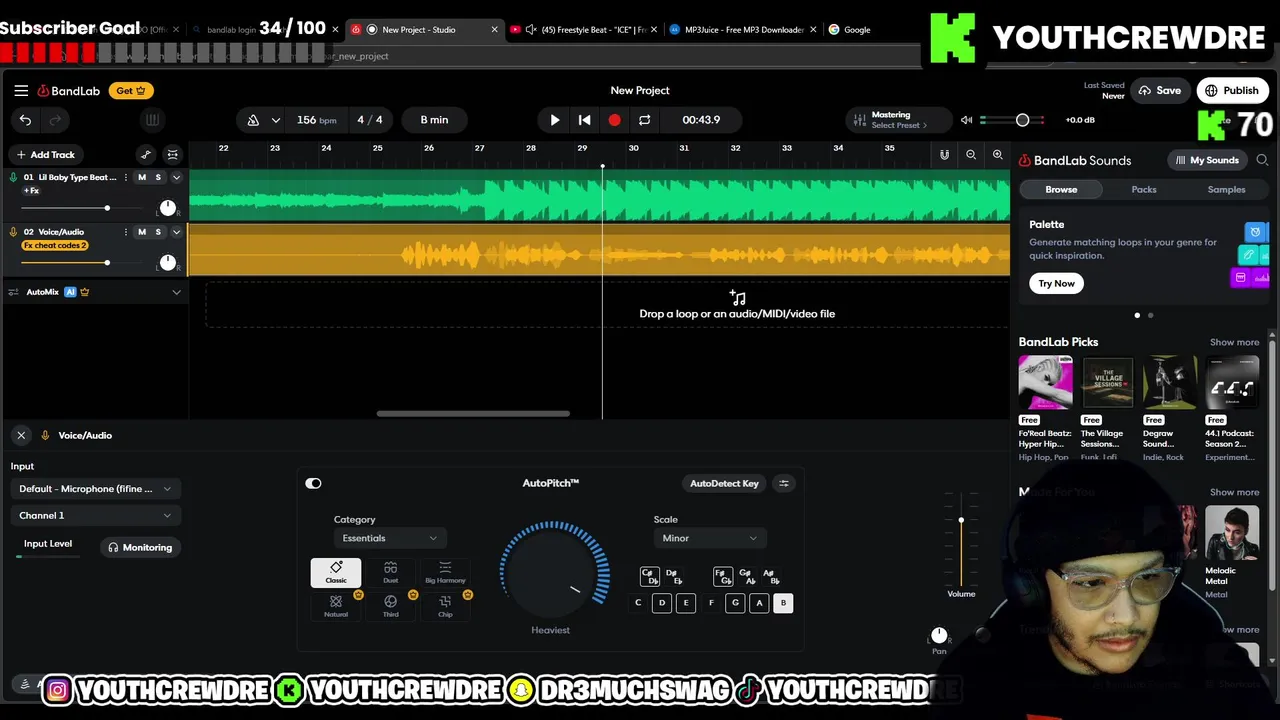Click AutoDetect Key button
This screenshot has width=1280, height=720.
click(x=724, y=483)
